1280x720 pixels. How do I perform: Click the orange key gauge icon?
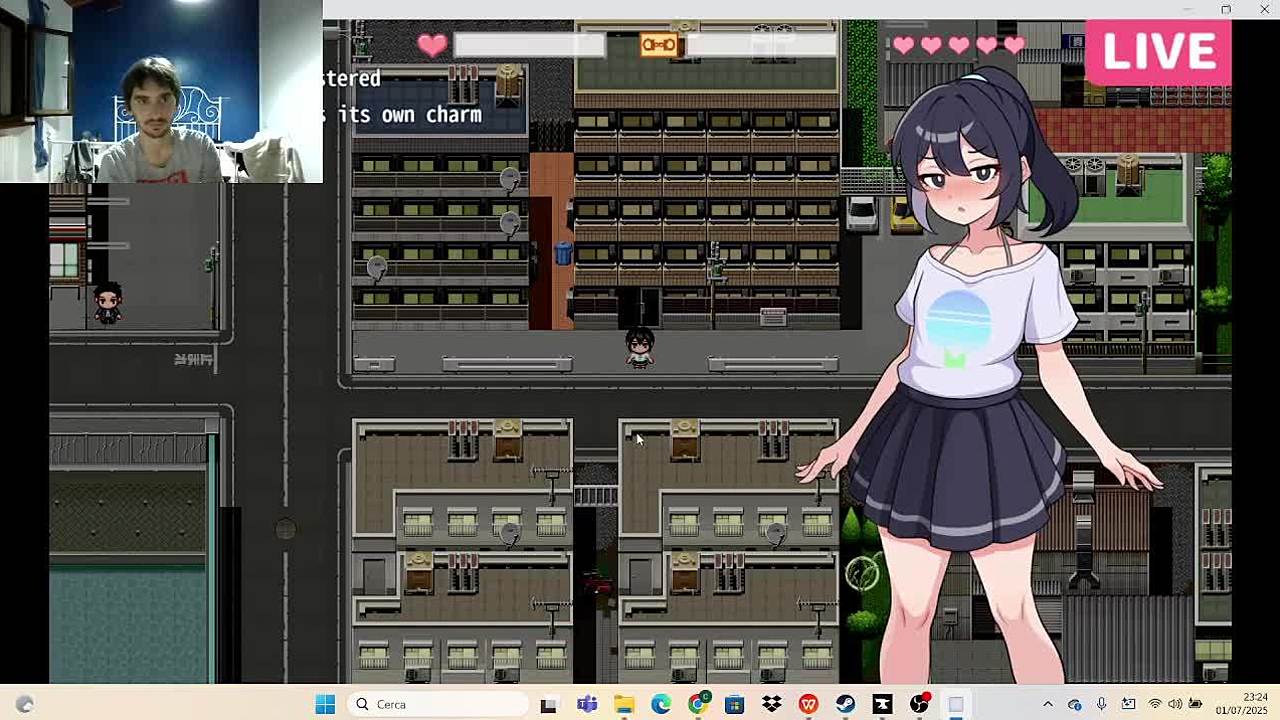659,45
